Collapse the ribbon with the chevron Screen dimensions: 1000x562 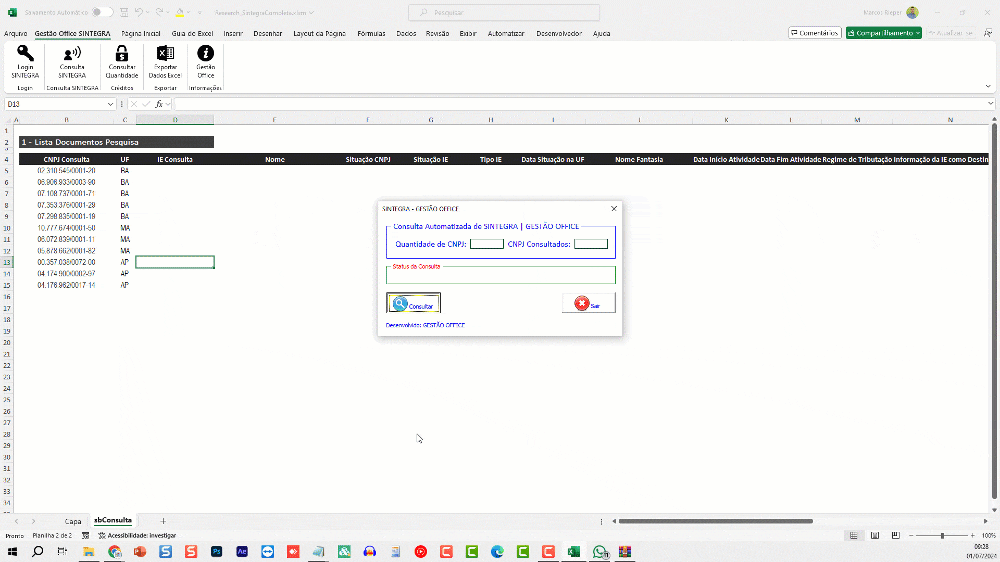point(988,86)
